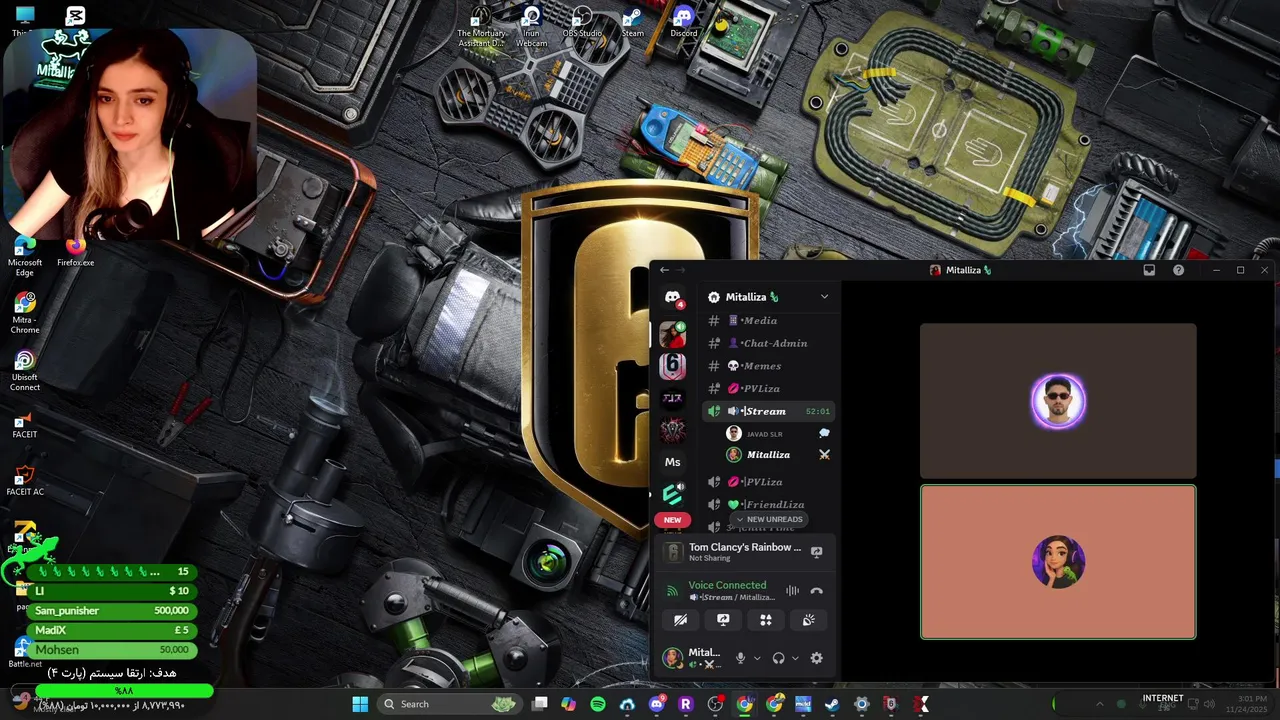Open voice connection signal details

(x=673, y=591)
